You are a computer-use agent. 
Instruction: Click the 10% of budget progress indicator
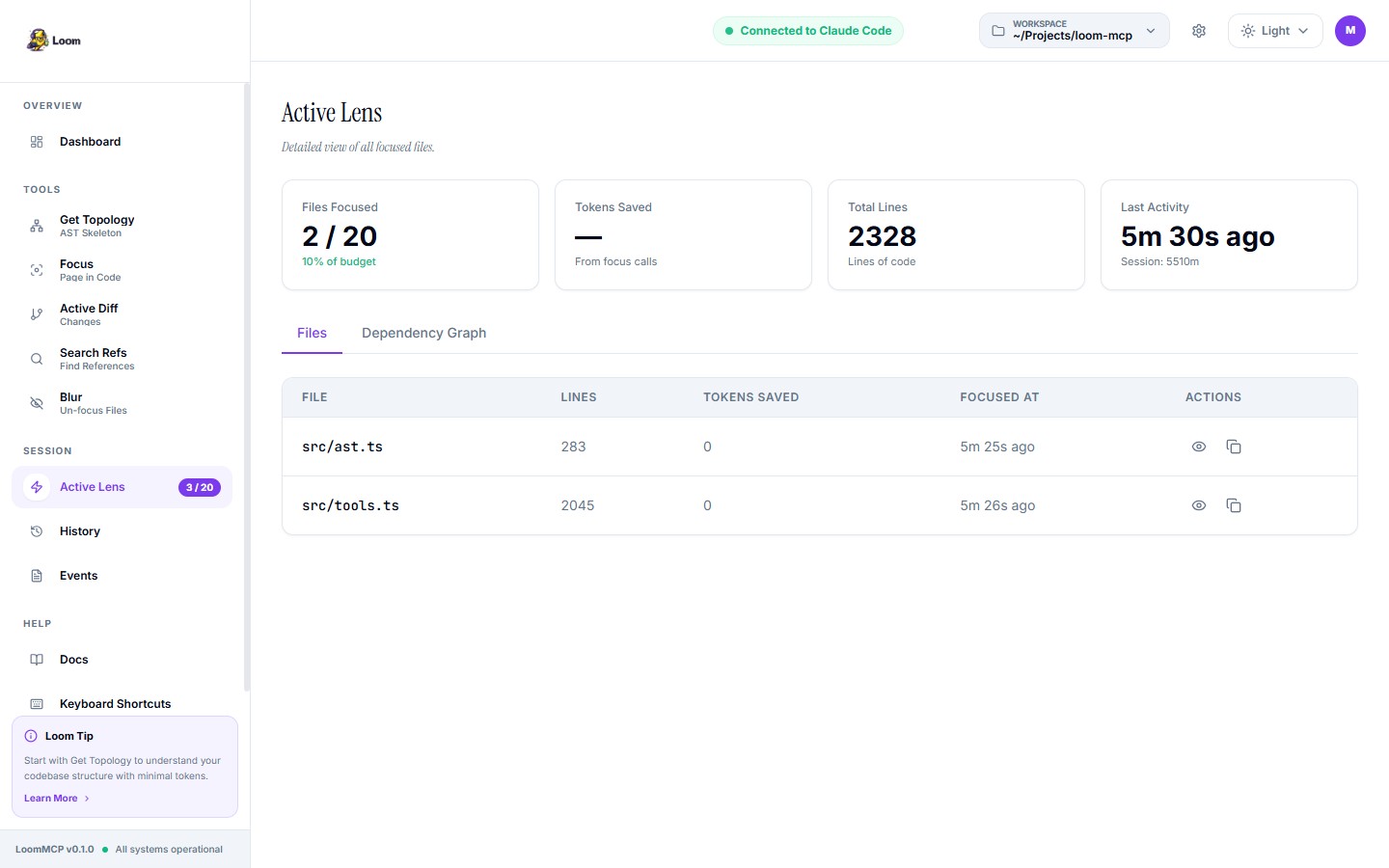coord(339,260)
